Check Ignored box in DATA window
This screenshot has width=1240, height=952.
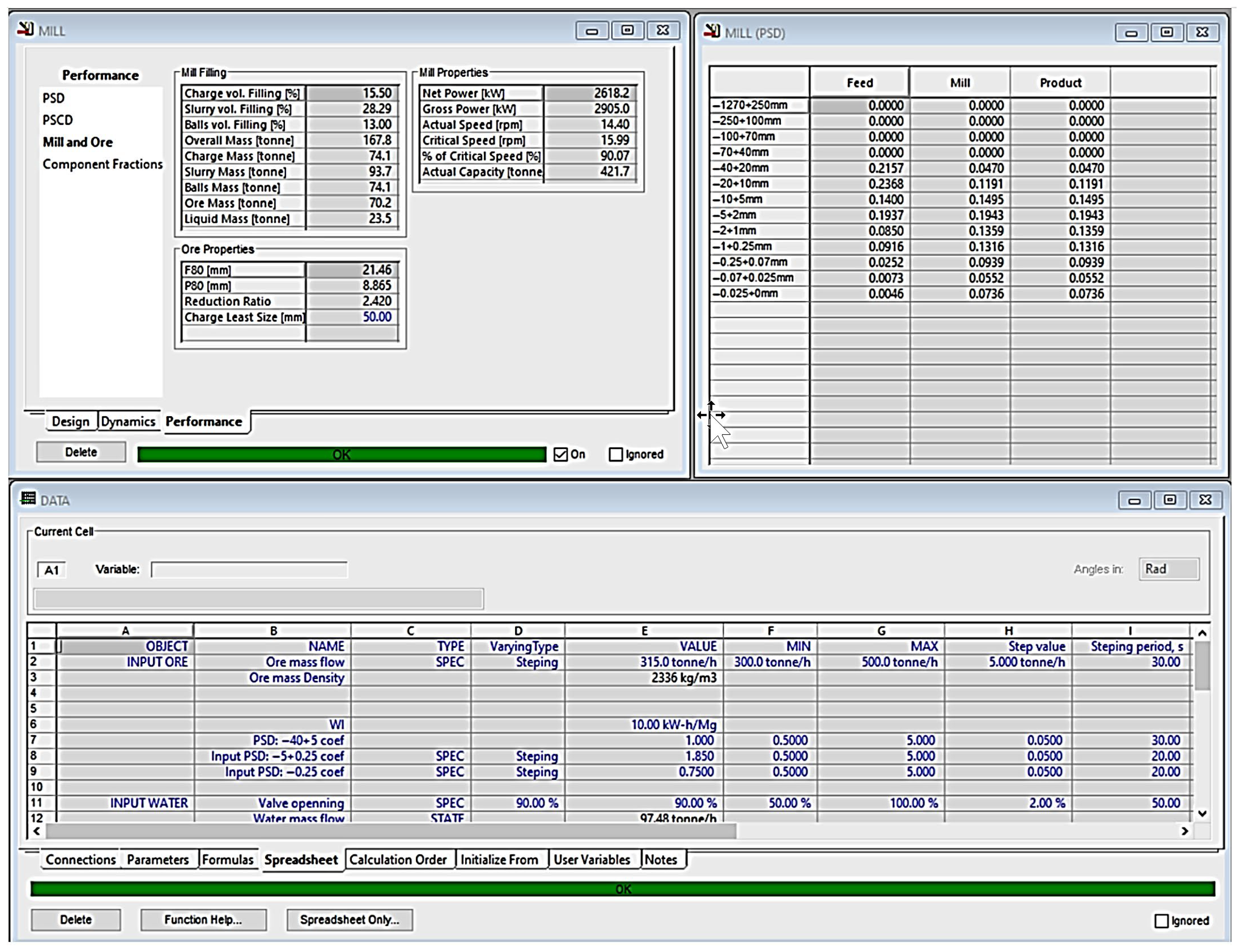pos(1161,921)
